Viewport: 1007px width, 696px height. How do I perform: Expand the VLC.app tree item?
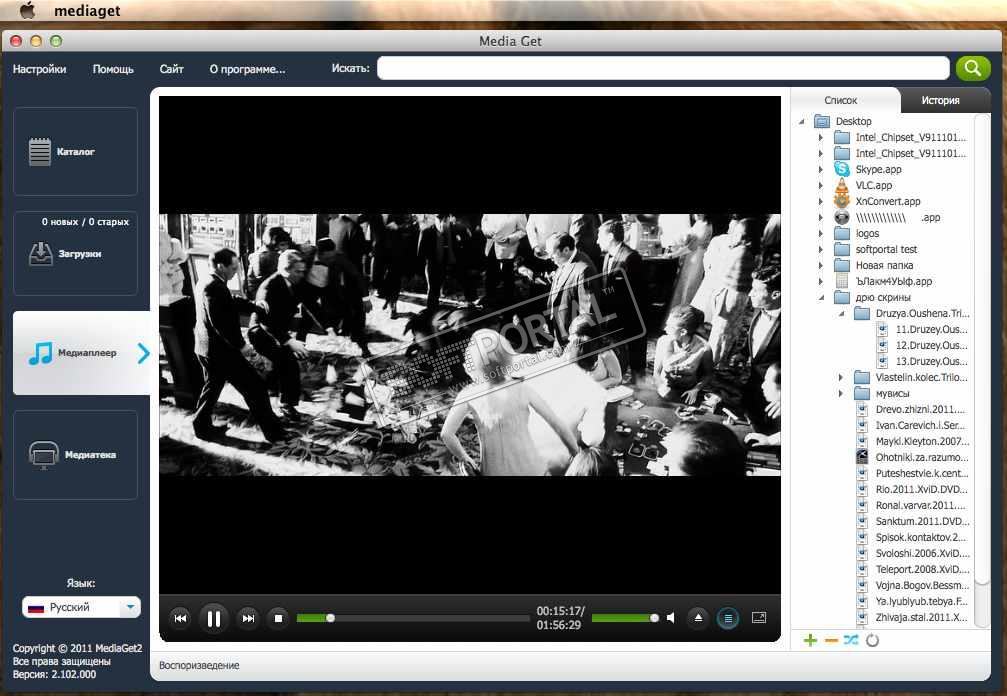pyautogui.click(x=821, y=186)
